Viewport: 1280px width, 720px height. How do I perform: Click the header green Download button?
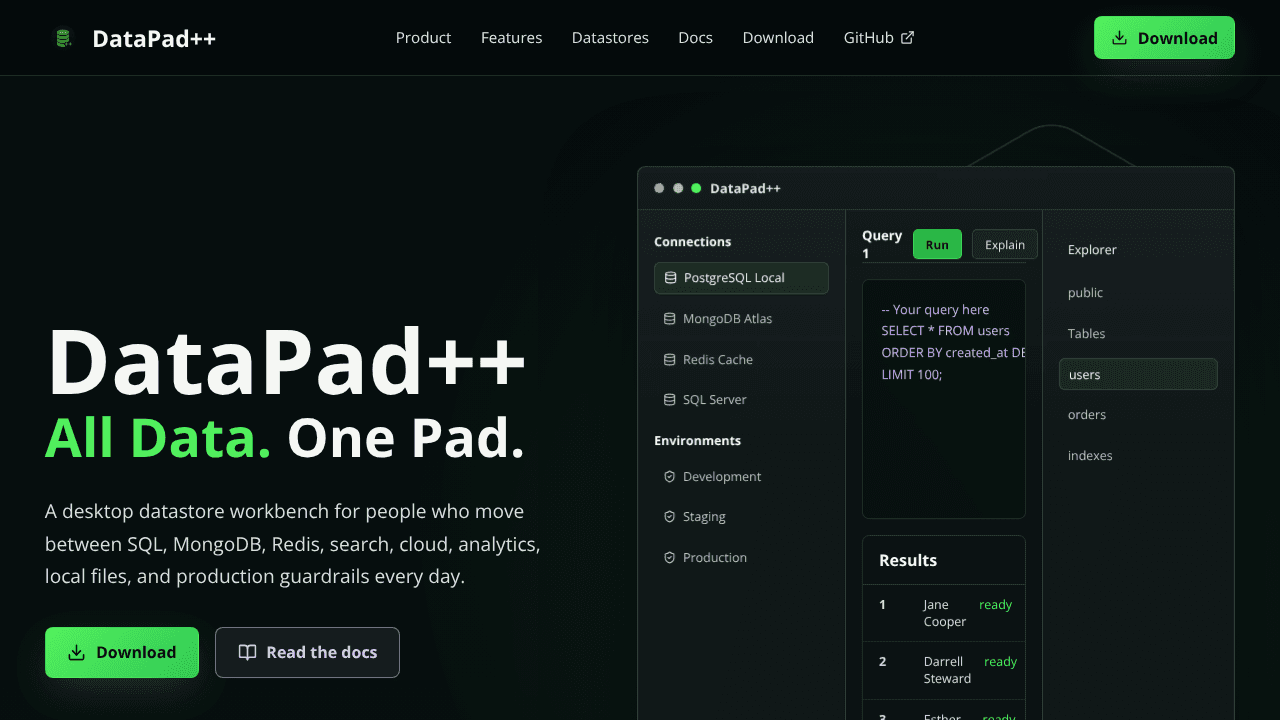coord(1164,38)
